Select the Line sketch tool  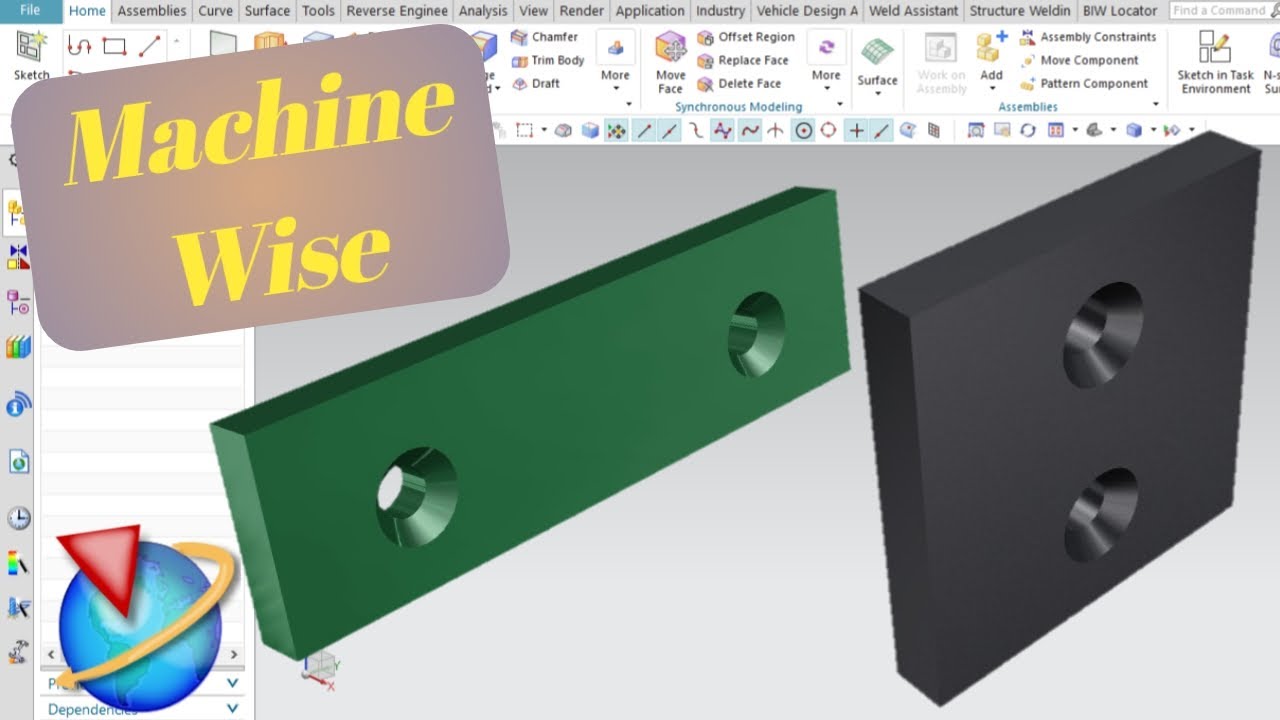[149, 46]
